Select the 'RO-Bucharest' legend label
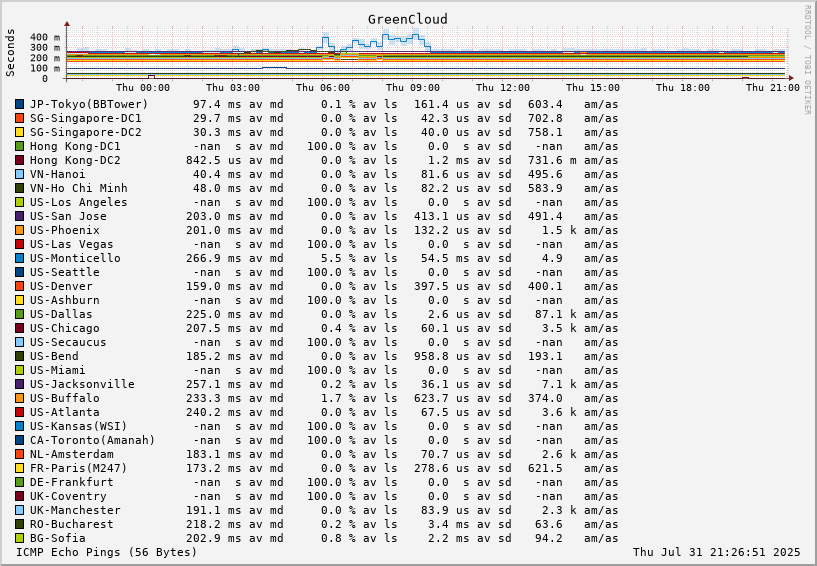Image resolution: width=817 pixels, height=566 pixels. coord(71,524)
